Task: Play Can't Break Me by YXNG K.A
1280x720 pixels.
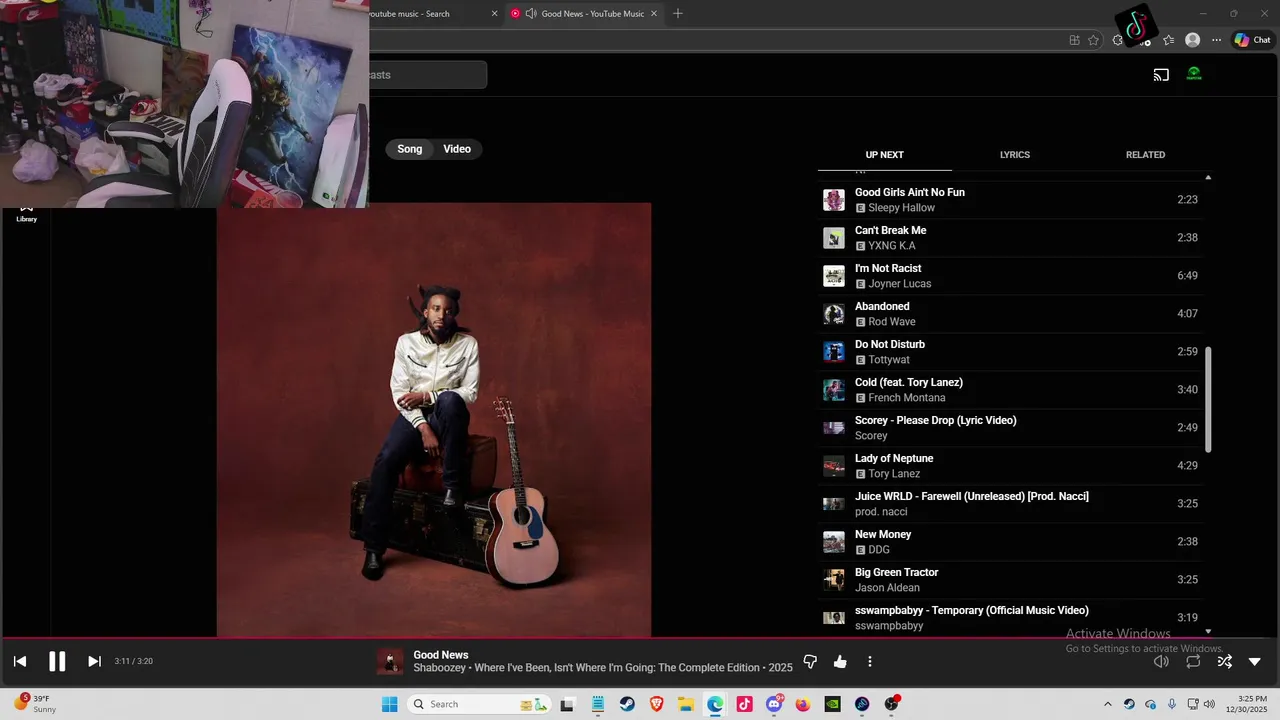Action: tap(1010, 238)
